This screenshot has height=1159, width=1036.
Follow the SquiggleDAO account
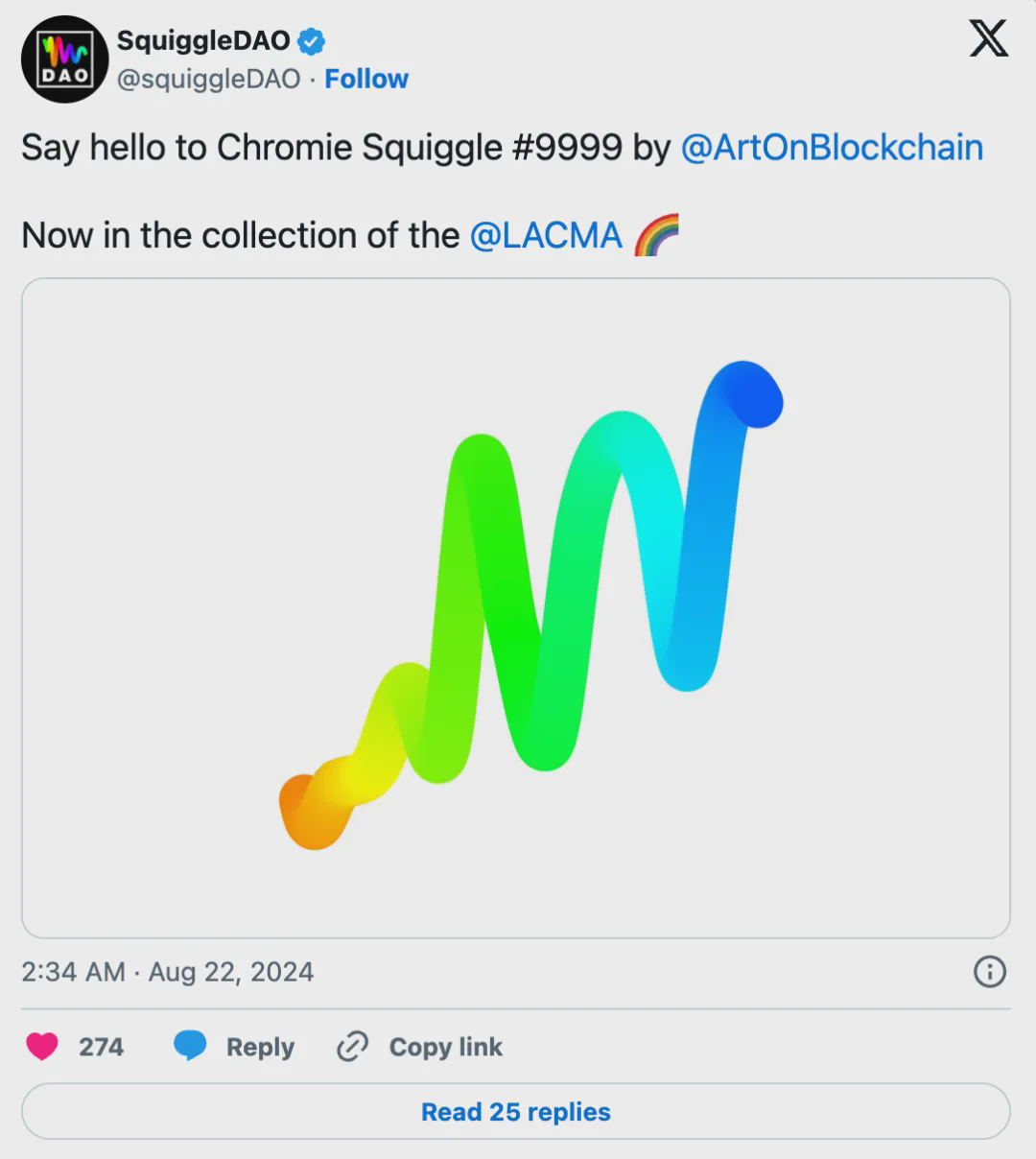pyautogui.click(x=366, y=79)
